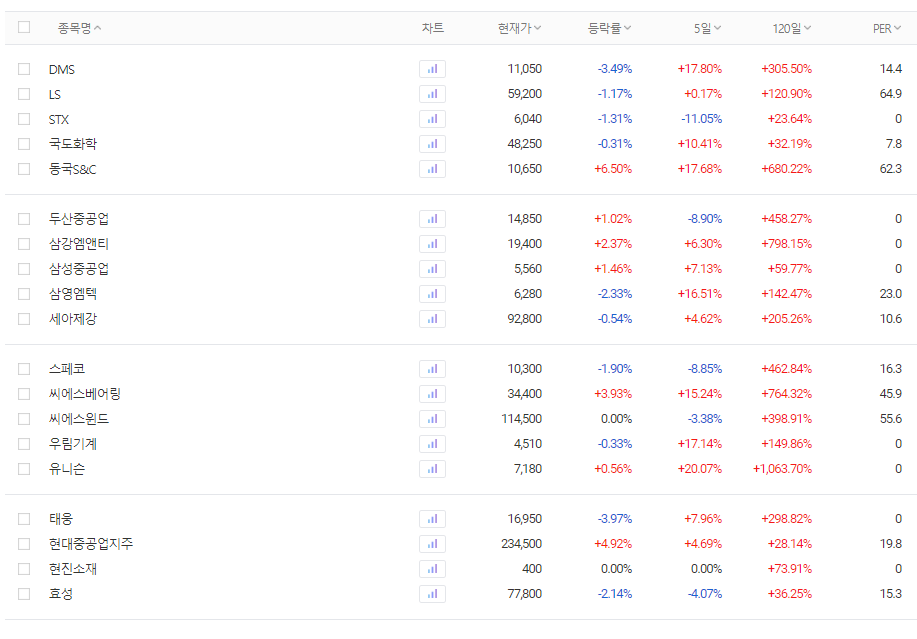Open the chart icon for 효성
The height and width of the screenshot is (639, 917).
[x=432, y=594]
